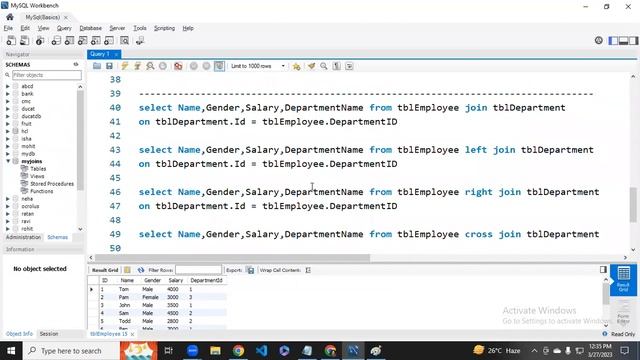The image size is (640, 360).
Task: Toggle the bottom output panel visibility
Action: [x=623, y=40]
